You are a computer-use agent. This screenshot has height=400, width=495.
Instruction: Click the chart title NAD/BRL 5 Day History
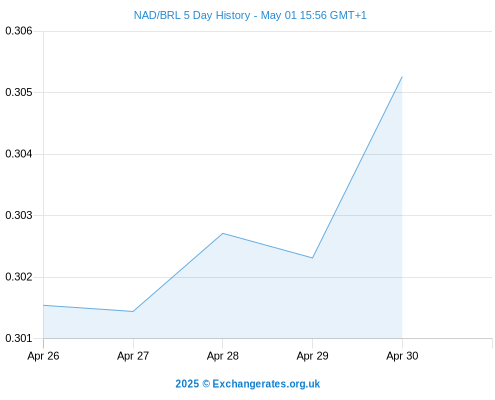coord(192,15)
